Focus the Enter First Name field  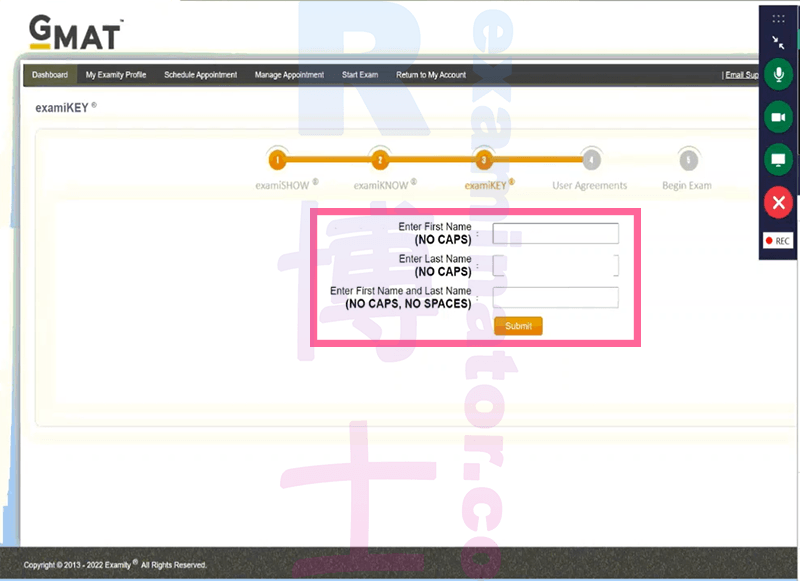[x=556, y=233]
